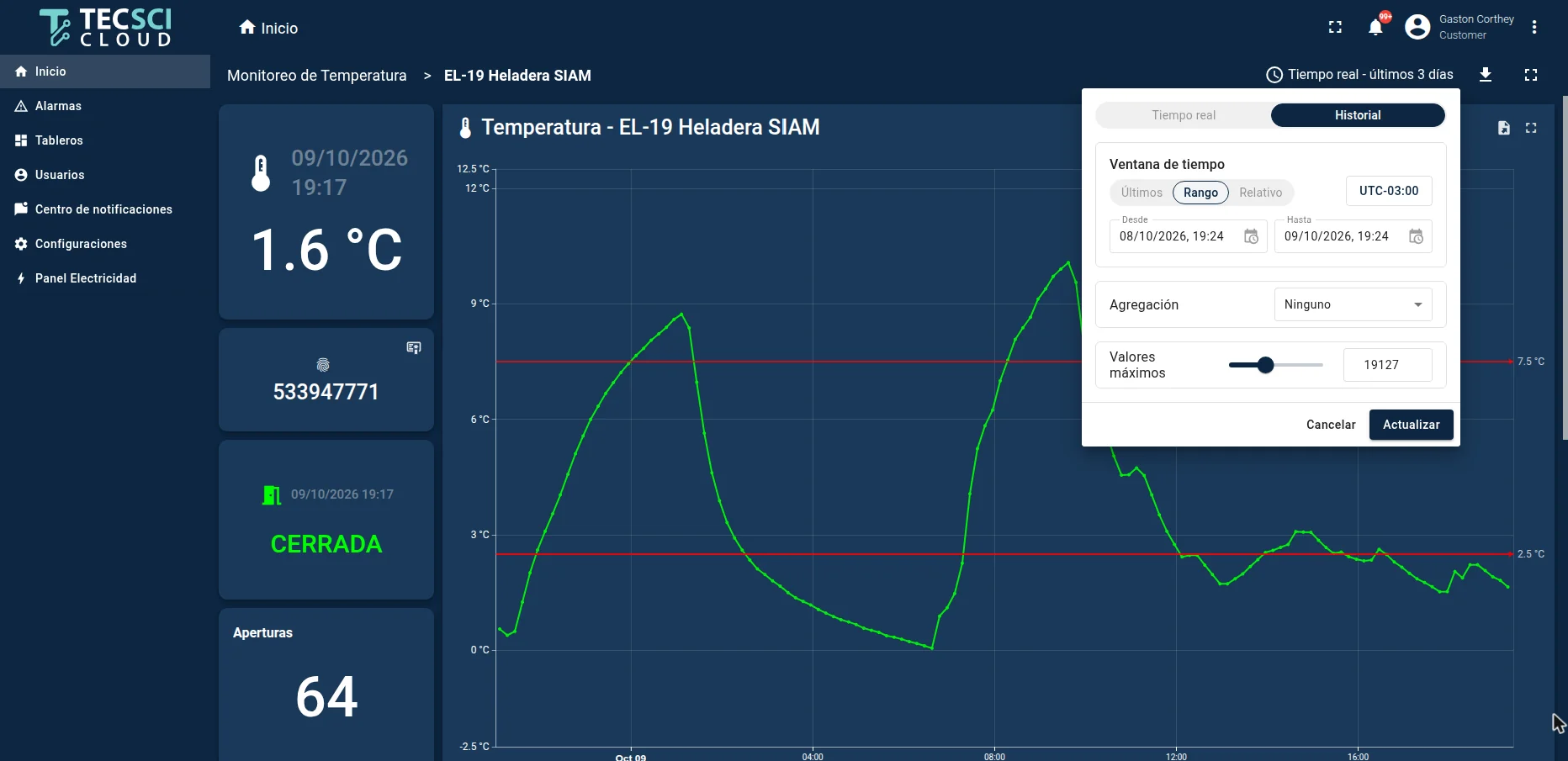Image resolution: width=1568 pixels, height=761 pixels.
Task: Download dashboard via download icon
Action: tap(1486, 75)
